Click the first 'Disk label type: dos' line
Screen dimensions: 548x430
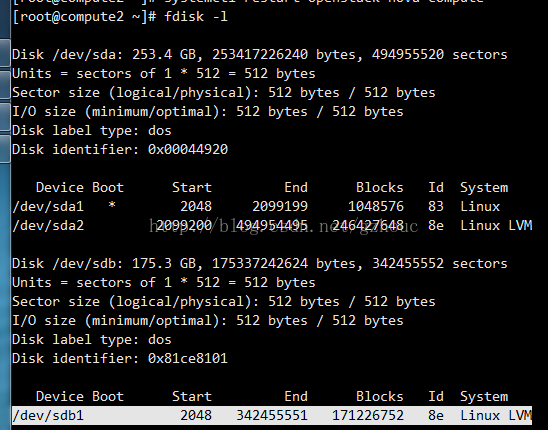tap(92, 130)
